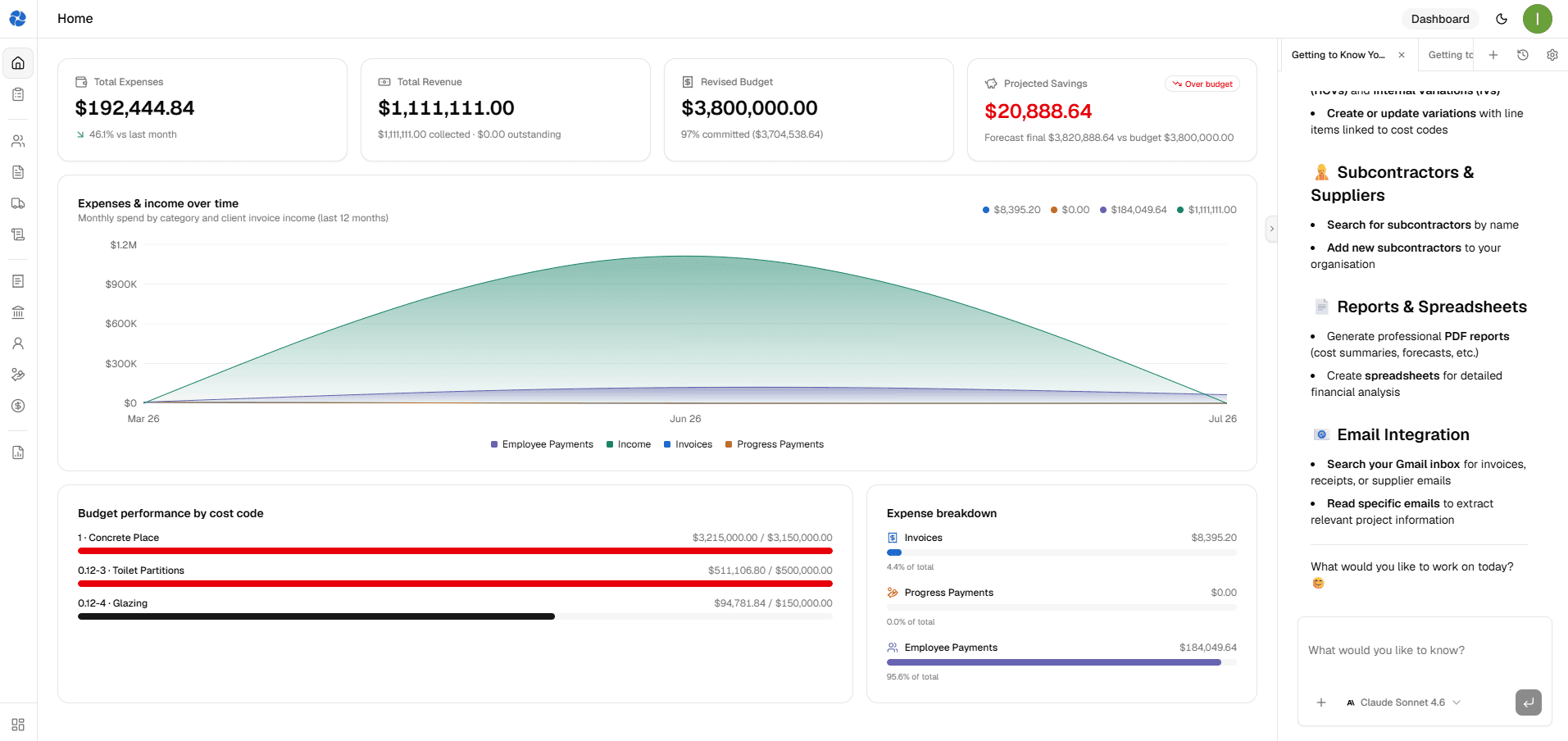Open the delivery truck sidebar icon
This screenshot has width=1568, height=741.
18,203
